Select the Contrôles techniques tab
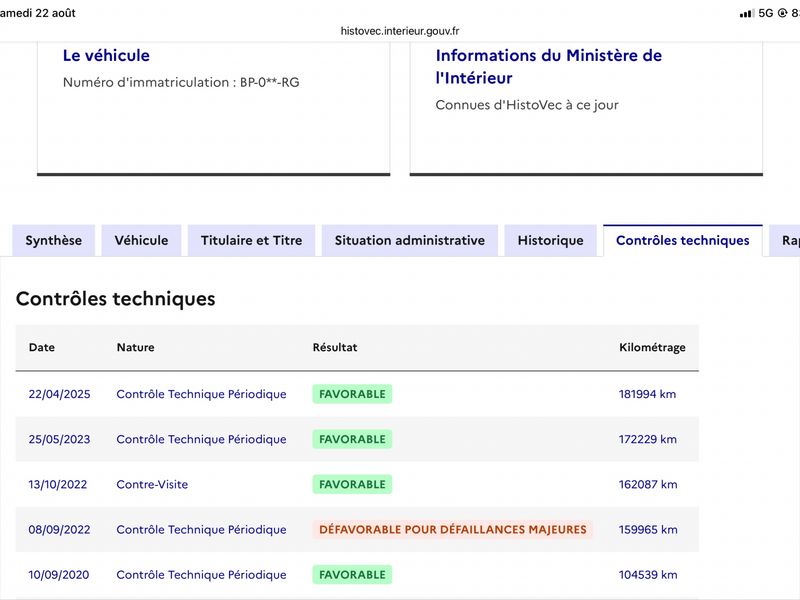Viewport: 800px width, 600px height. (x=683, y=240)
